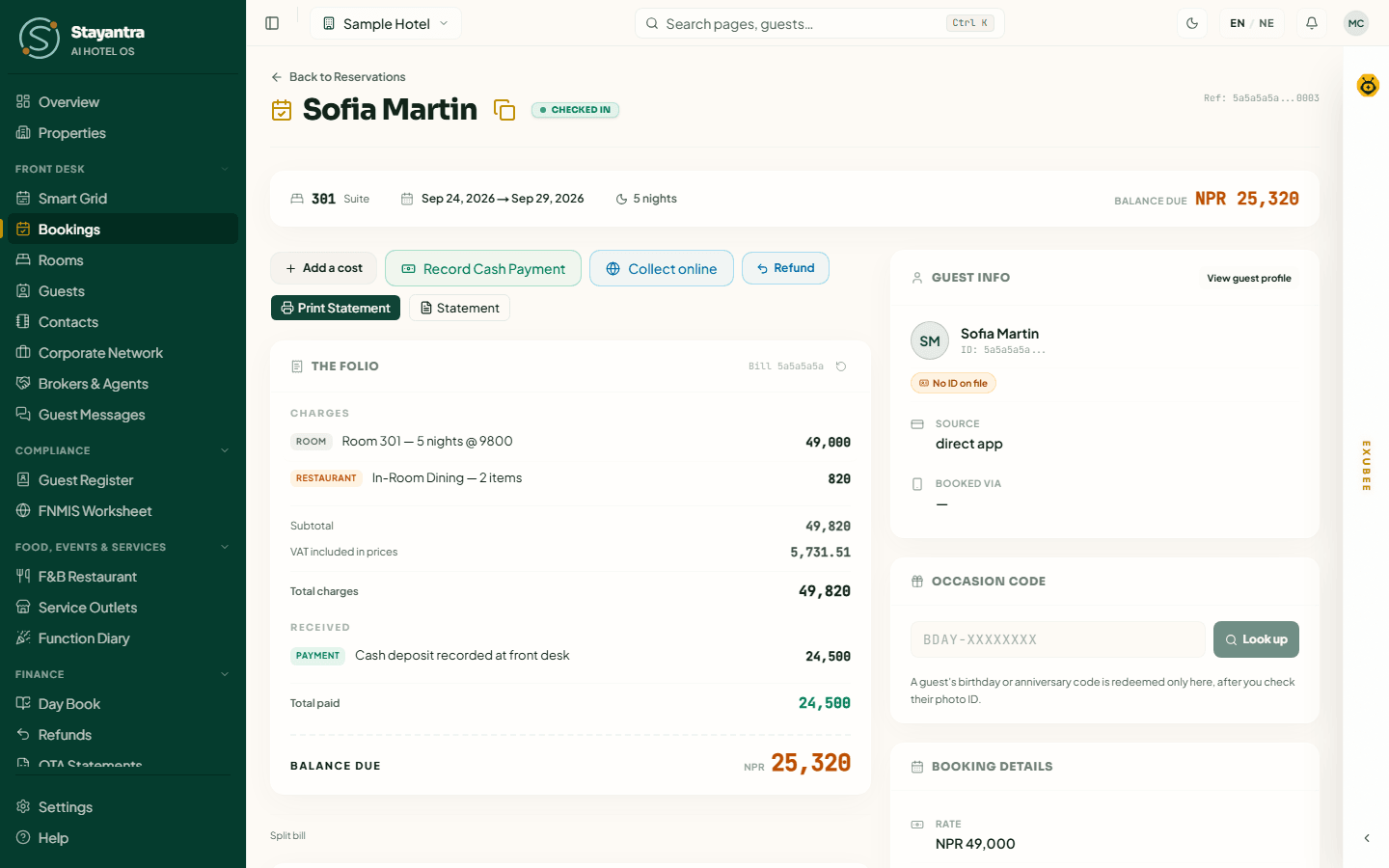Open Guest Messages
Viewport: 1389px width, 868px height.
tap(123, 415)
